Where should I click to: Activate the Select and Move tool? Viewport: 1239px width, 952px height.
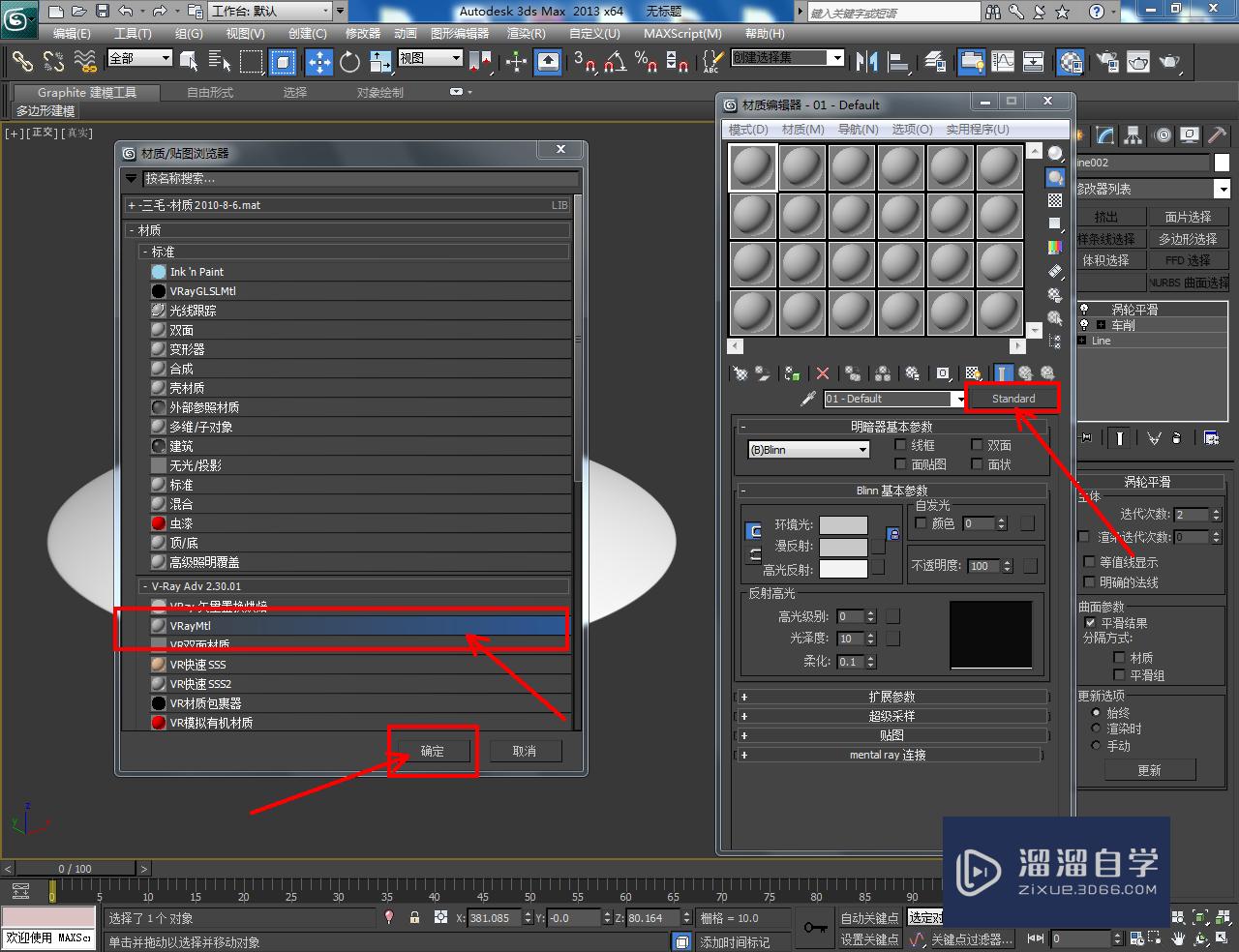[318, 62]
